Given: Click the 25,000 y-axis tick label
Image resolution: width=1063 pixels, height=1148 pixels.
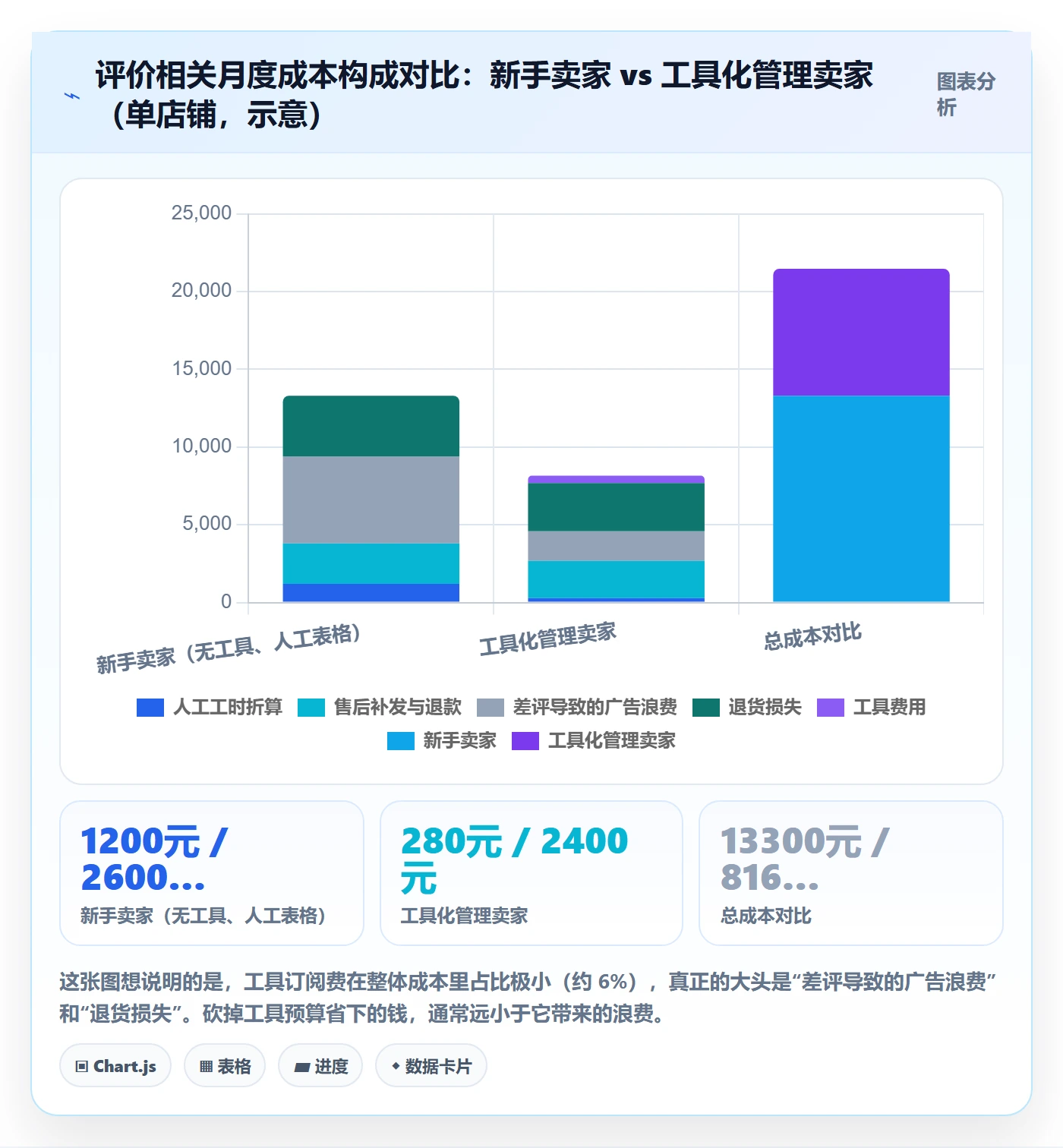Looking at the screenshot, I should coord(201,213).
